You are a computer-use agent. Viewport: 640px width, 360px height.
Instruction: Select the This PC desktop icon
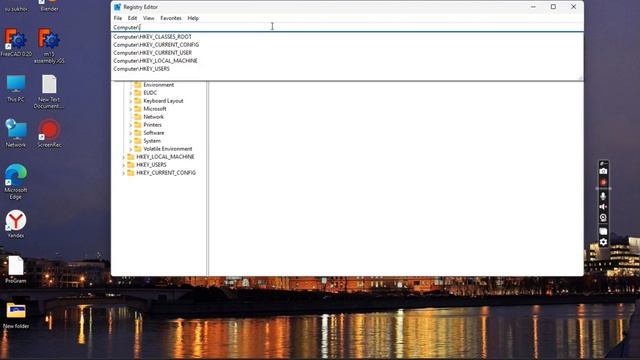pyautogui.click(x=16, y=88)
